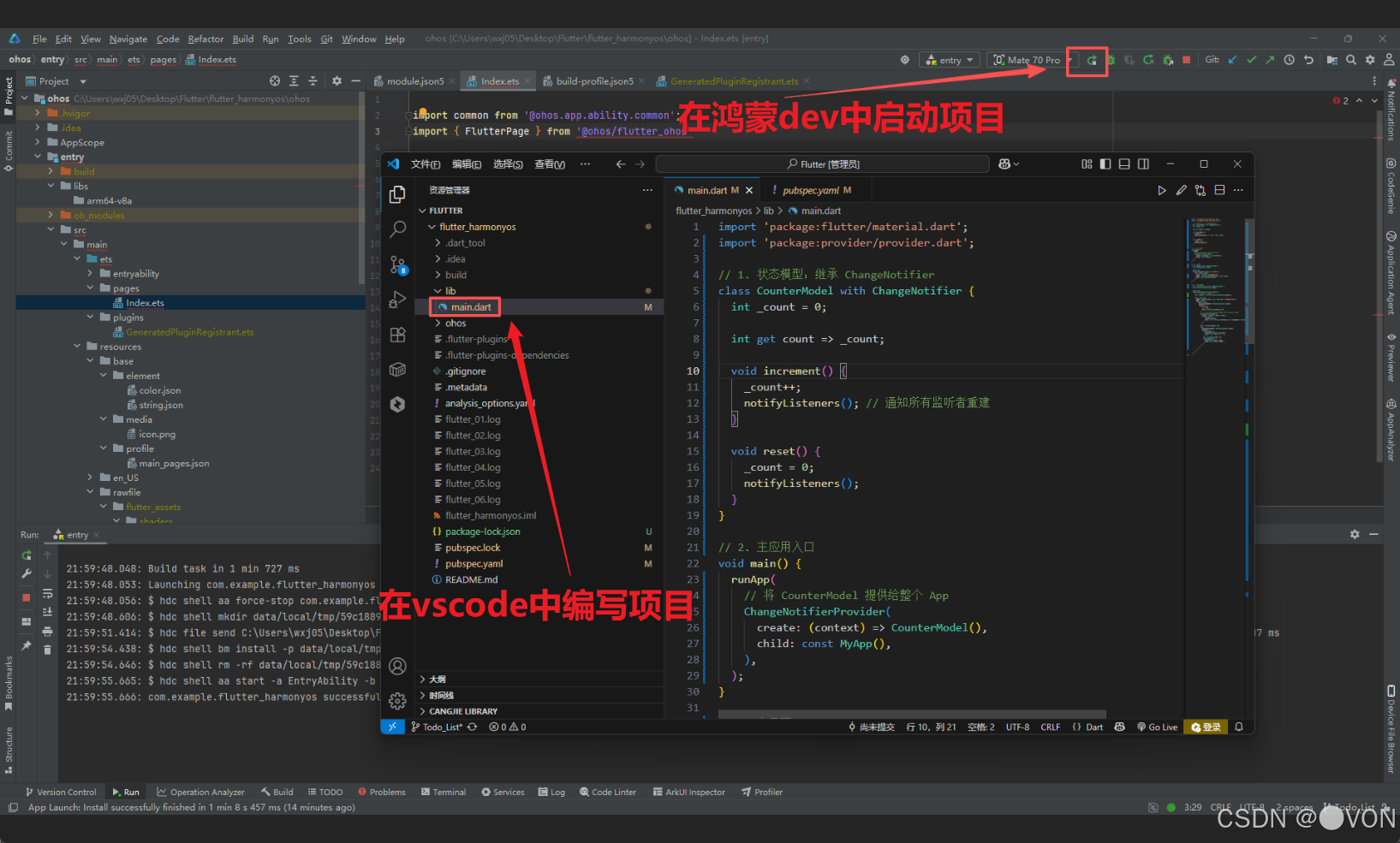This screenshot has width=1400, height=843.
Task: Expand the AppScope folder in DevEco tree
Action: tap(38, 142)
